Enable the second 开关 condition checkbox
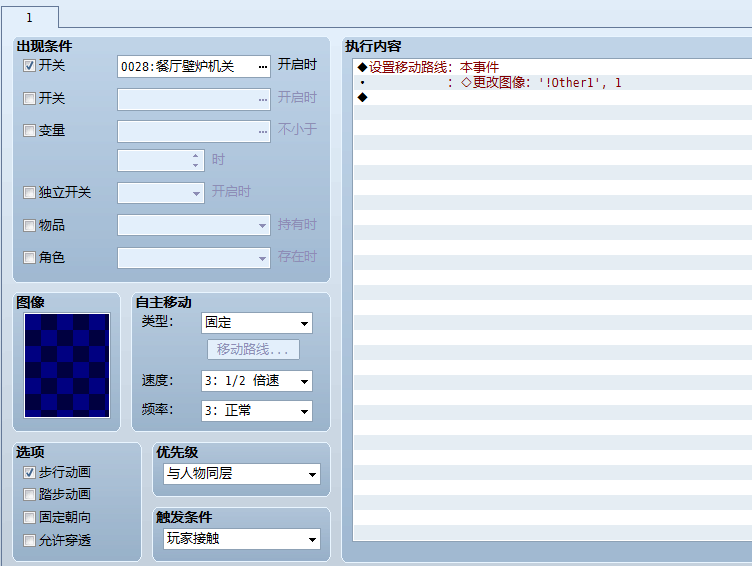752x566 pixels. pos(29,99)
